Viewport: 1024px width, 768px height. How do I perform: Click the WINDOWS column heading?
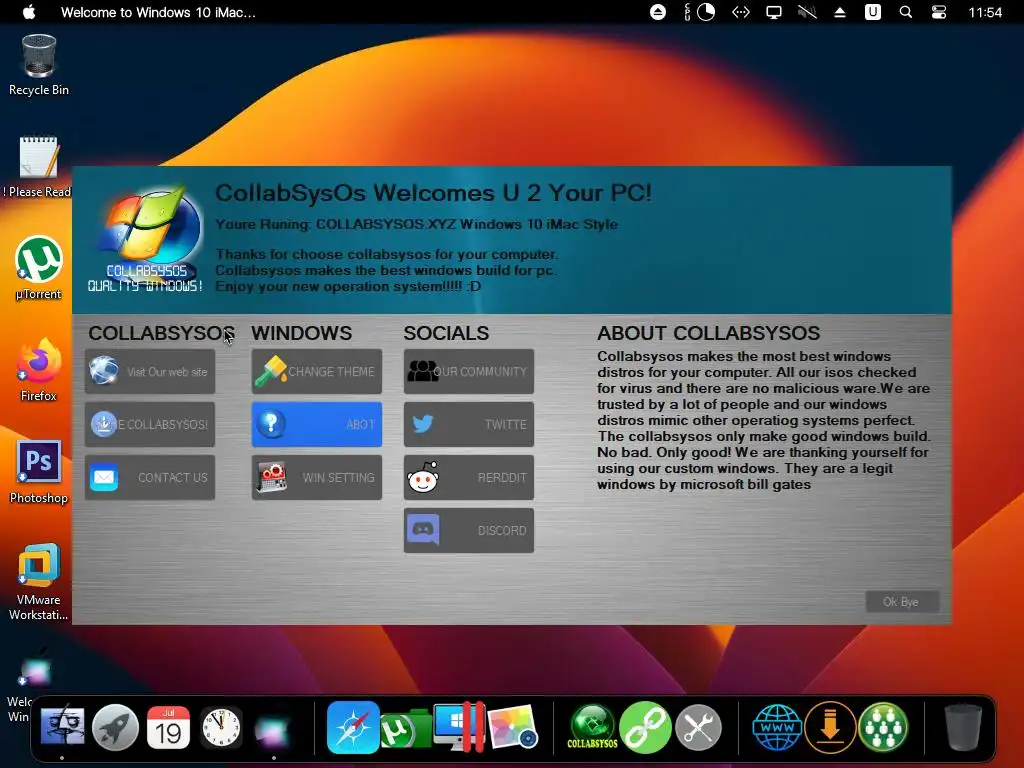tap(302, 333)
